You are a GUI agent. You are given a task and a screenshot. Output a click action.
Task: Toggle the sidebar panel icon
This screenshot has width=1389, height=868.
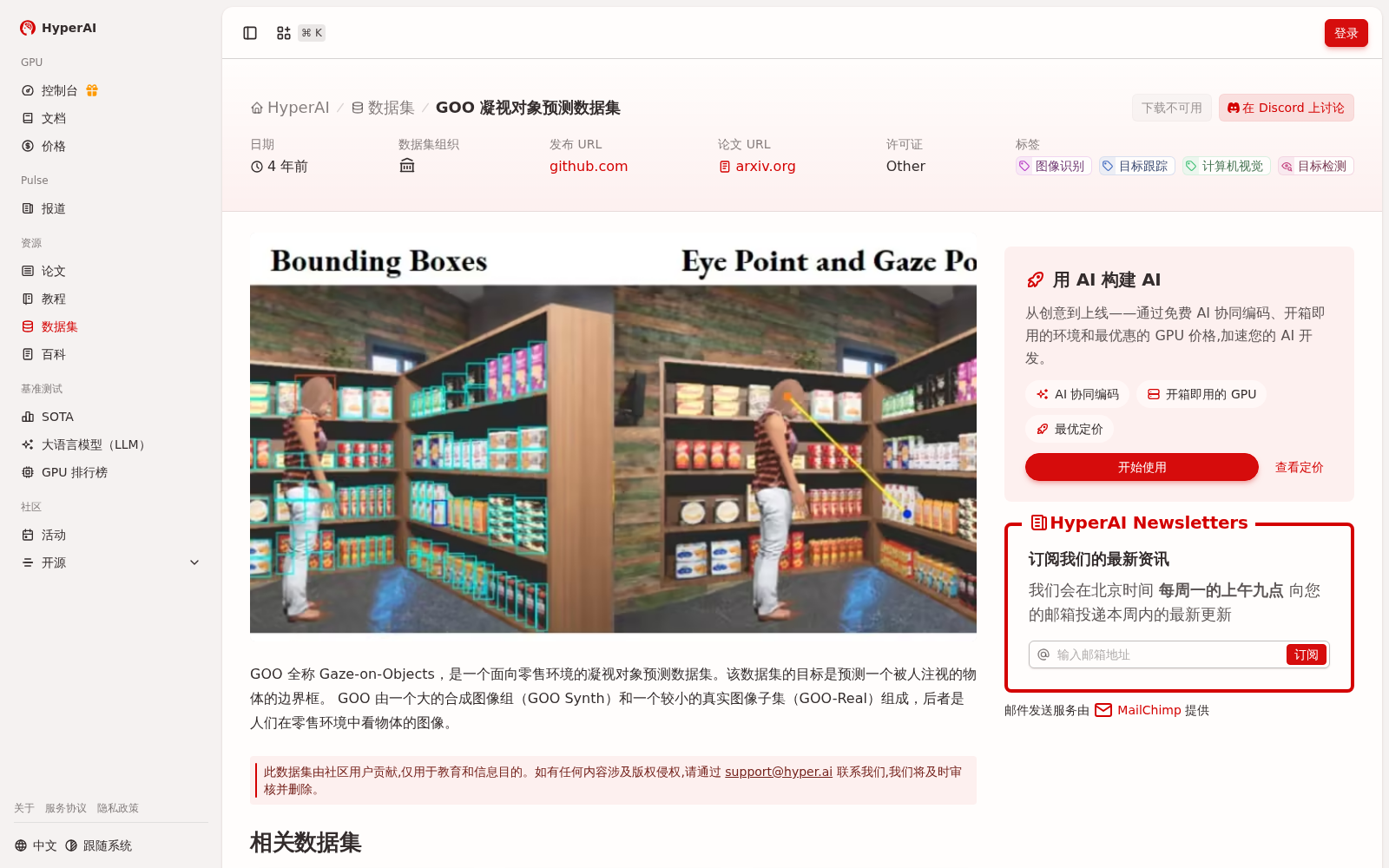pyautogui.click(x=250, y=33)
